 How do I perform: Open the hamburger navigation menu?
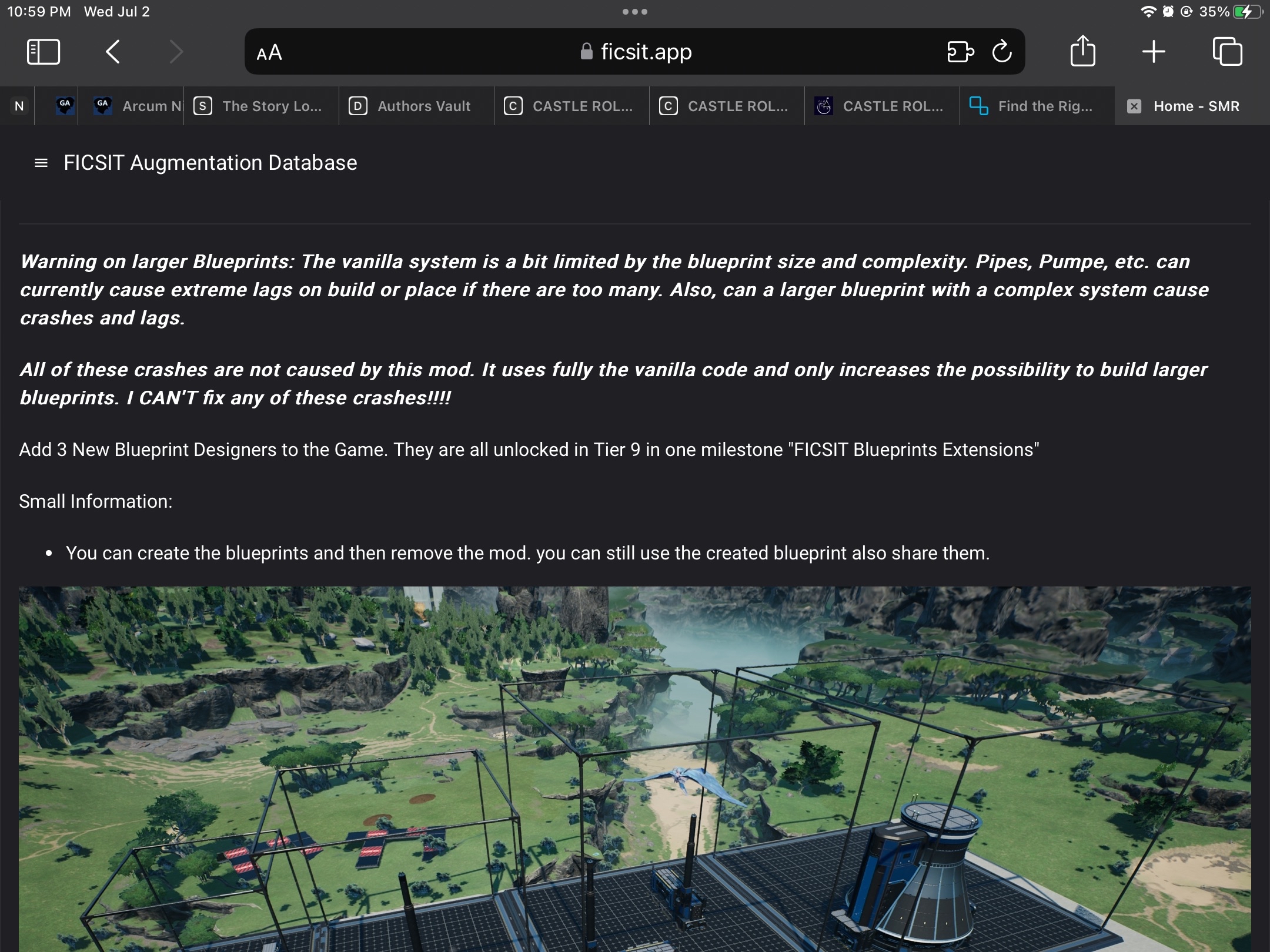41,163
